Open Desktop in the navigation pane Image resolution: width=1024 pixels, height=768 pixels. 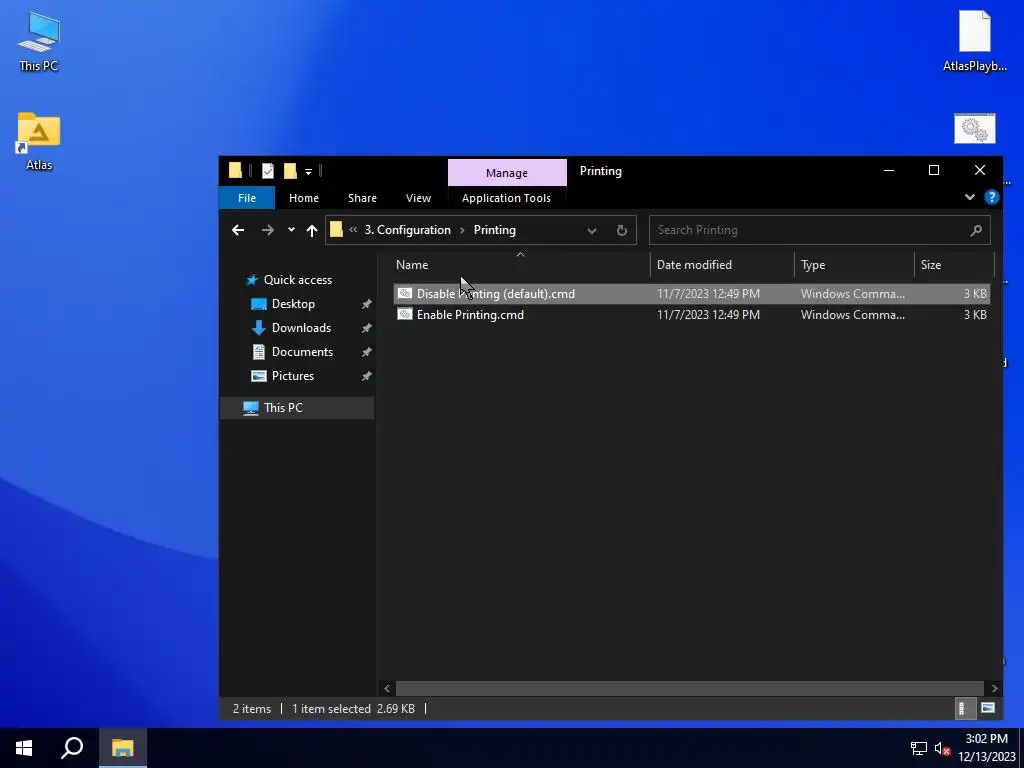point(293,304)
